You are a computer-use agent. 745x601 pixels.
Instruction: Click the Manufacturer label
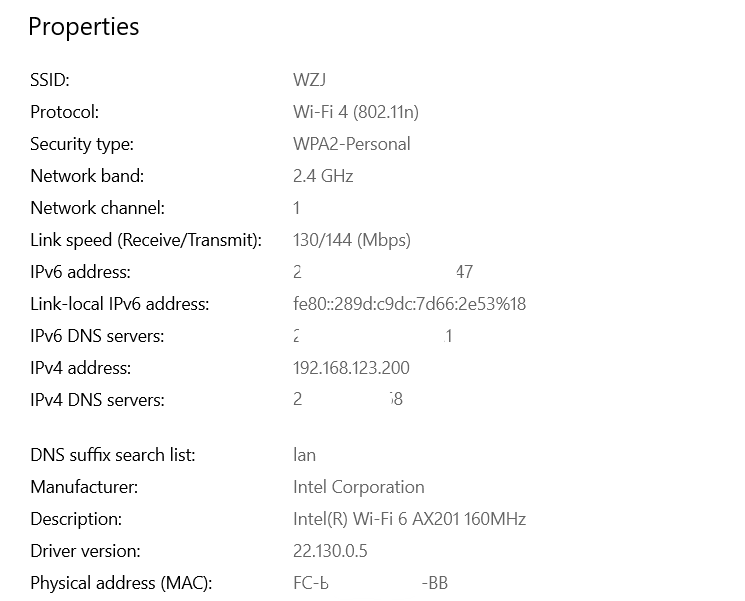pos(84,487)
